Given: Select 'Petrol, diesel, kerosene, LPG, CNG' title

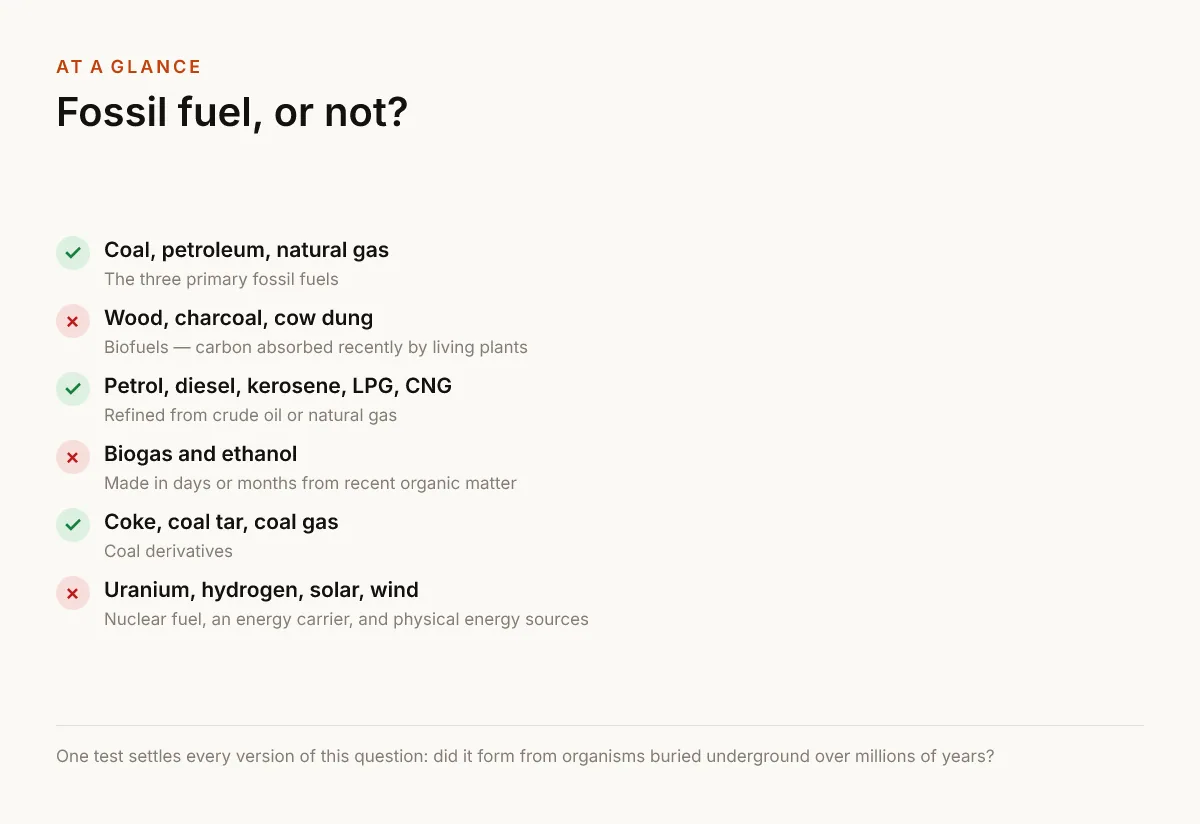Looking at the screenshot, I should click(x=278, y=386).
